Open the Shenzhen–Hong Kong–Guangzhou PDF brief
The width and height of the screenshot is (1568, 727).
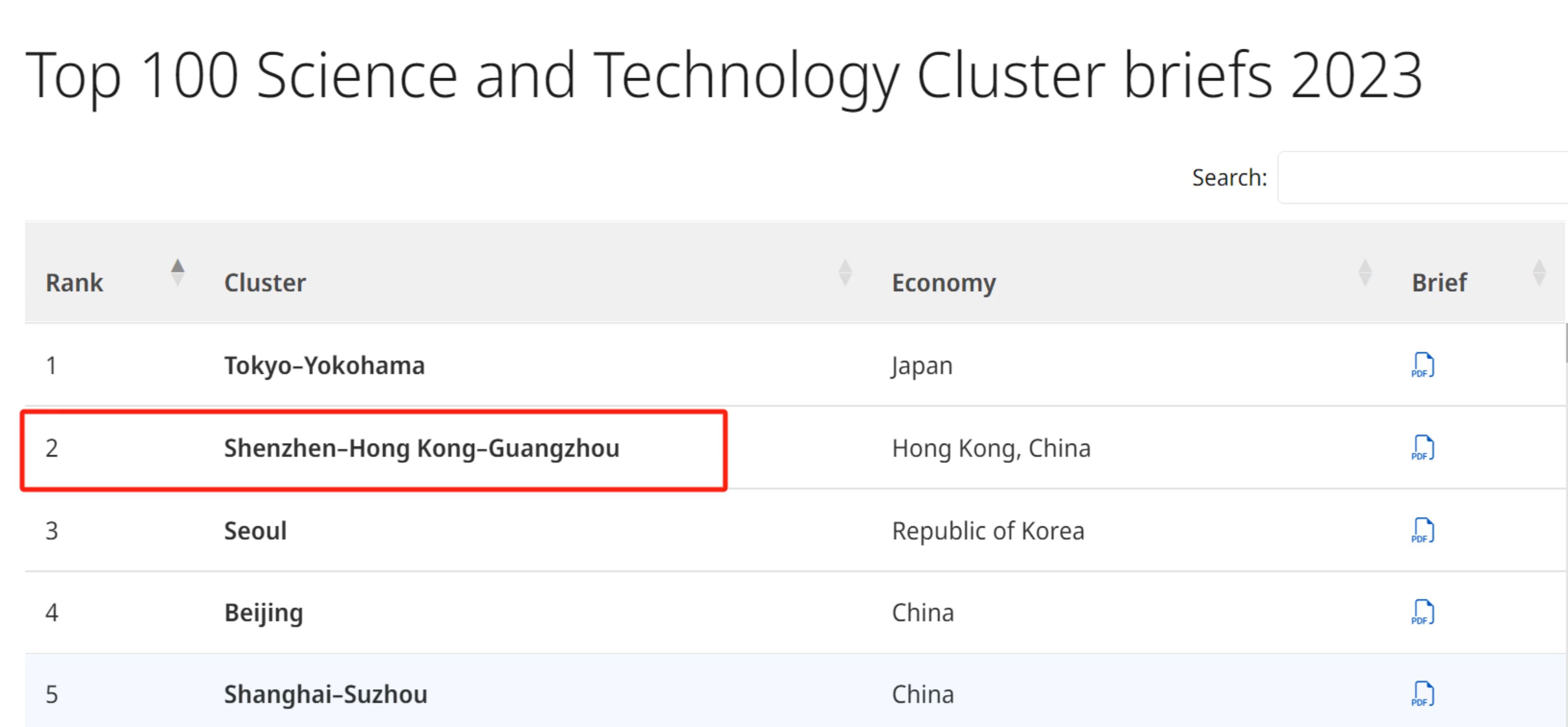coord(1423,448)
